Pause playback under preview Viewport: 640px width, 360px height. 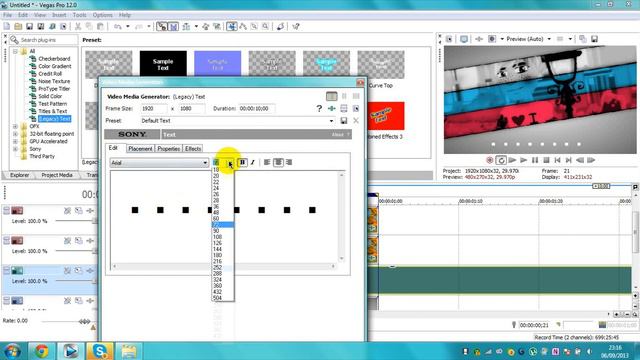pyautogui.click(x=535, y=160)
